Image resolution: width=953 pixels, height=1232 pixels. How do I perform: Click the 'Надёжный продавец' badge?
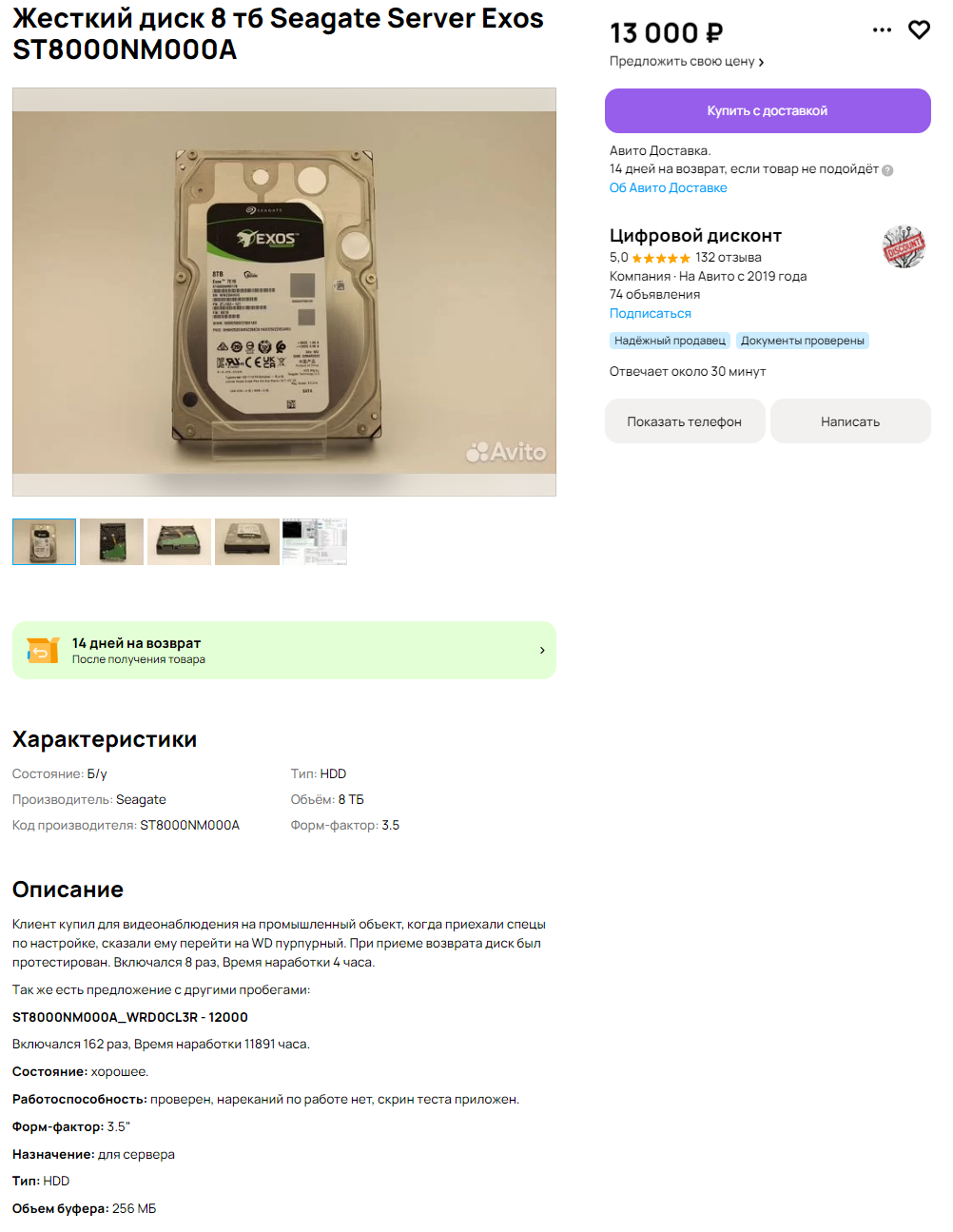click(x=670, y=341)
